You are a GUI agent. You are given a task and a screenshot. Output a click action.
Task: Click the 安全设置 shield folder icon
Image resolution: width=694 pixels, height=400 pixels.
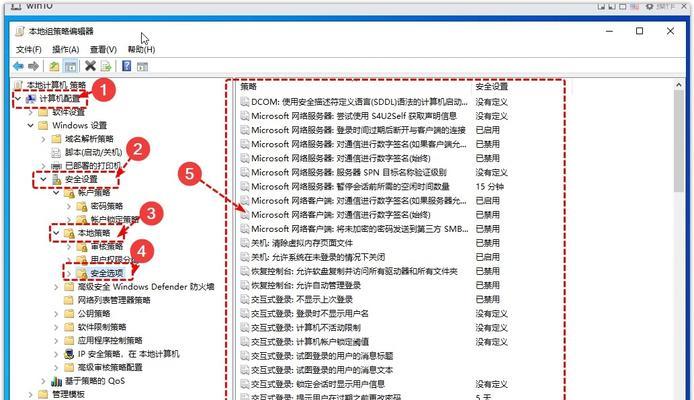point(57,179)
